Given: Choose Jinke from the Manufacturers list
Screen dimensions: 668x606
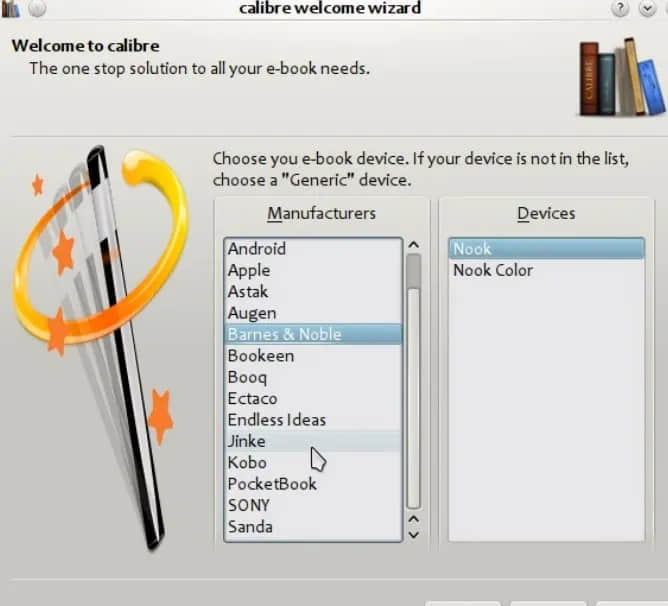Looking at the screenshot, I should (x=313, y=441).
